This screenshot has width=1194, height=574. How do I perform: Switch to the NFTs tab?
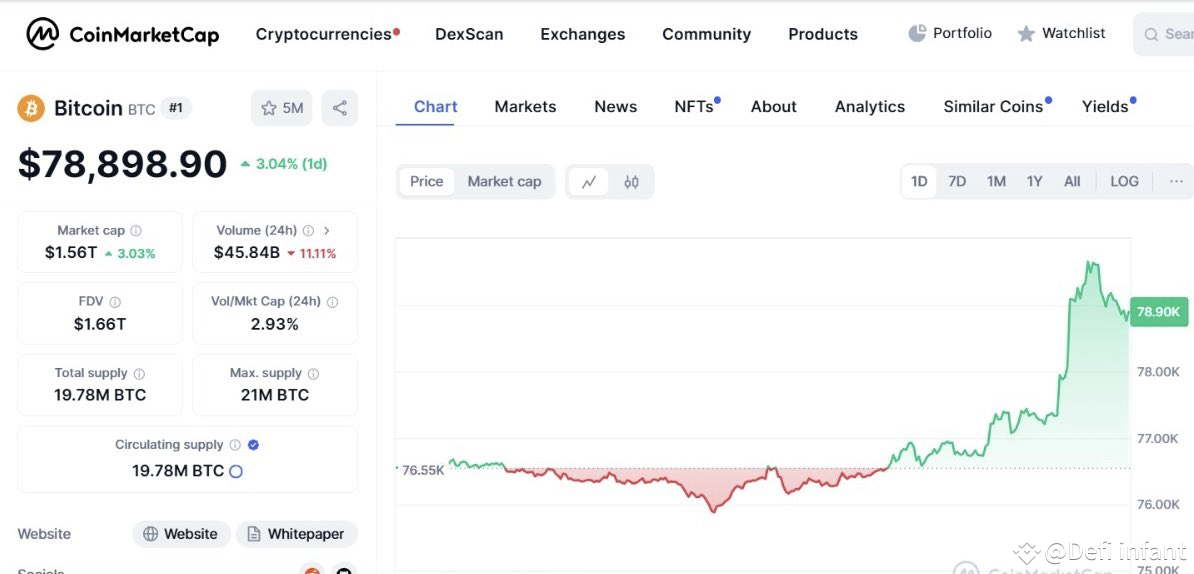696,107
